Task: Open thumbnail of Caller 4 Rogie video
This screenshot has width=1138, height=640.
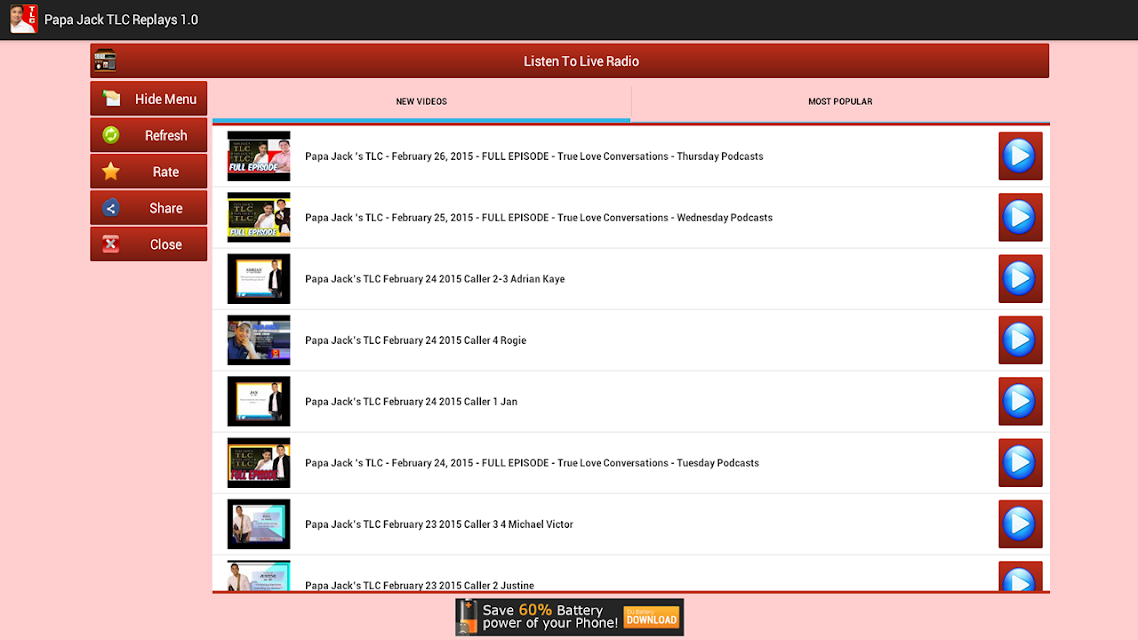Action: 258,340
